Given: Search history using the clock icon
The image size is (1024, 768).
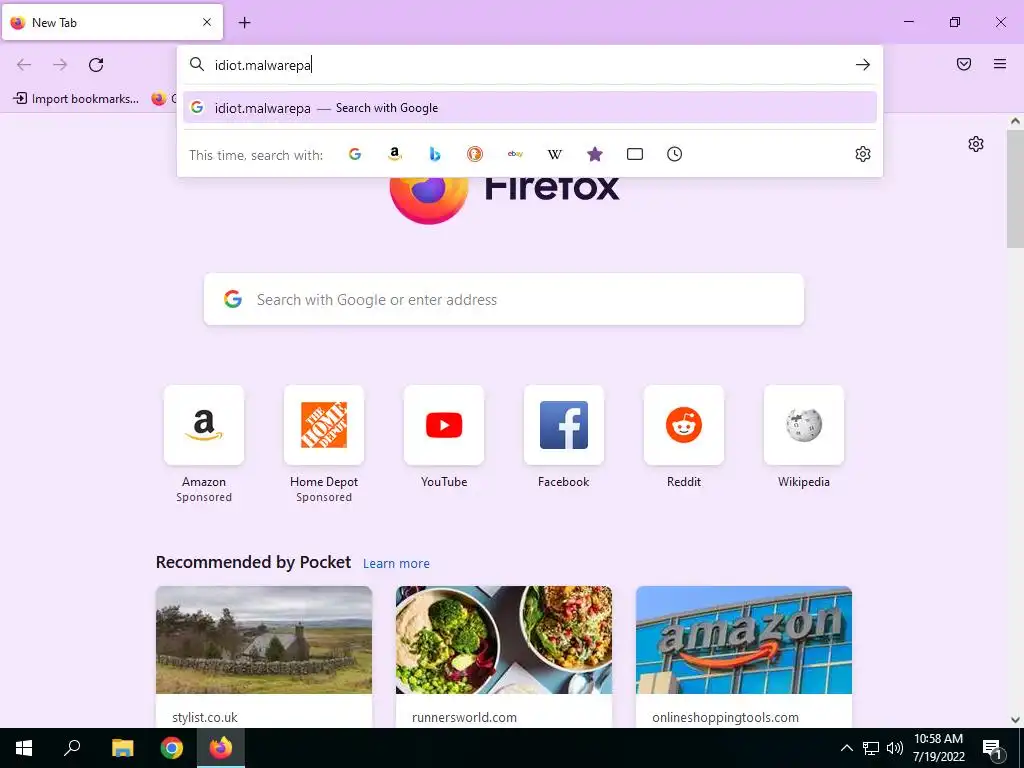Looking at the screenshot, I should click(675, 154).
